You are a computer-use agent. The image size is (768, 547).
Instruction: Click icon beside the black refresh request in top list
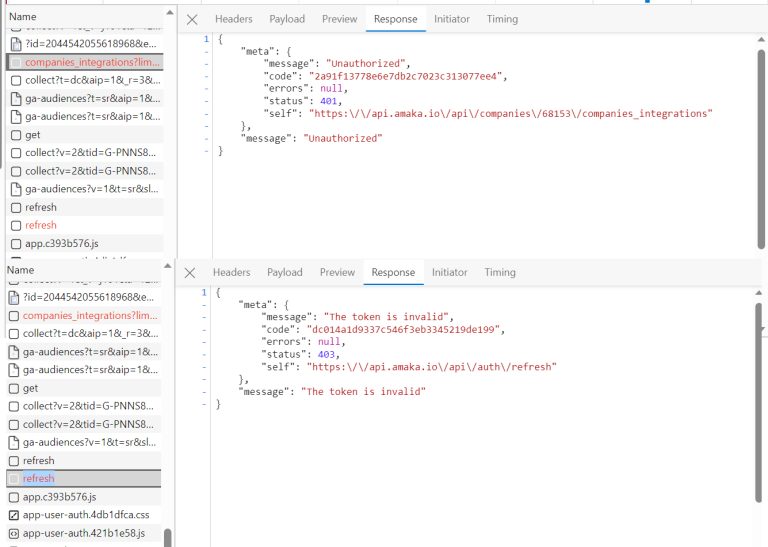tap(16, 208)
